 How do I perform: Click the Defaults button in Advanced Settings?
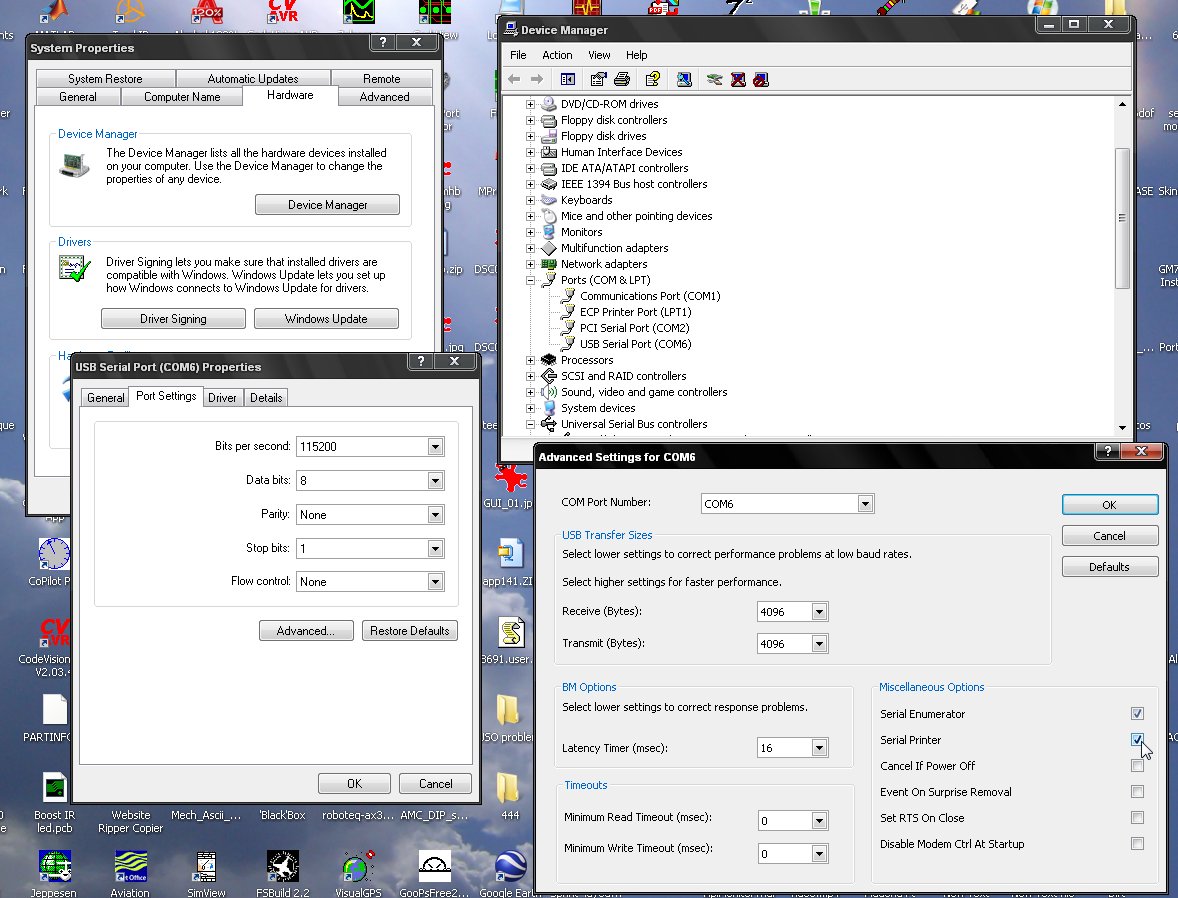(1109, 567)
